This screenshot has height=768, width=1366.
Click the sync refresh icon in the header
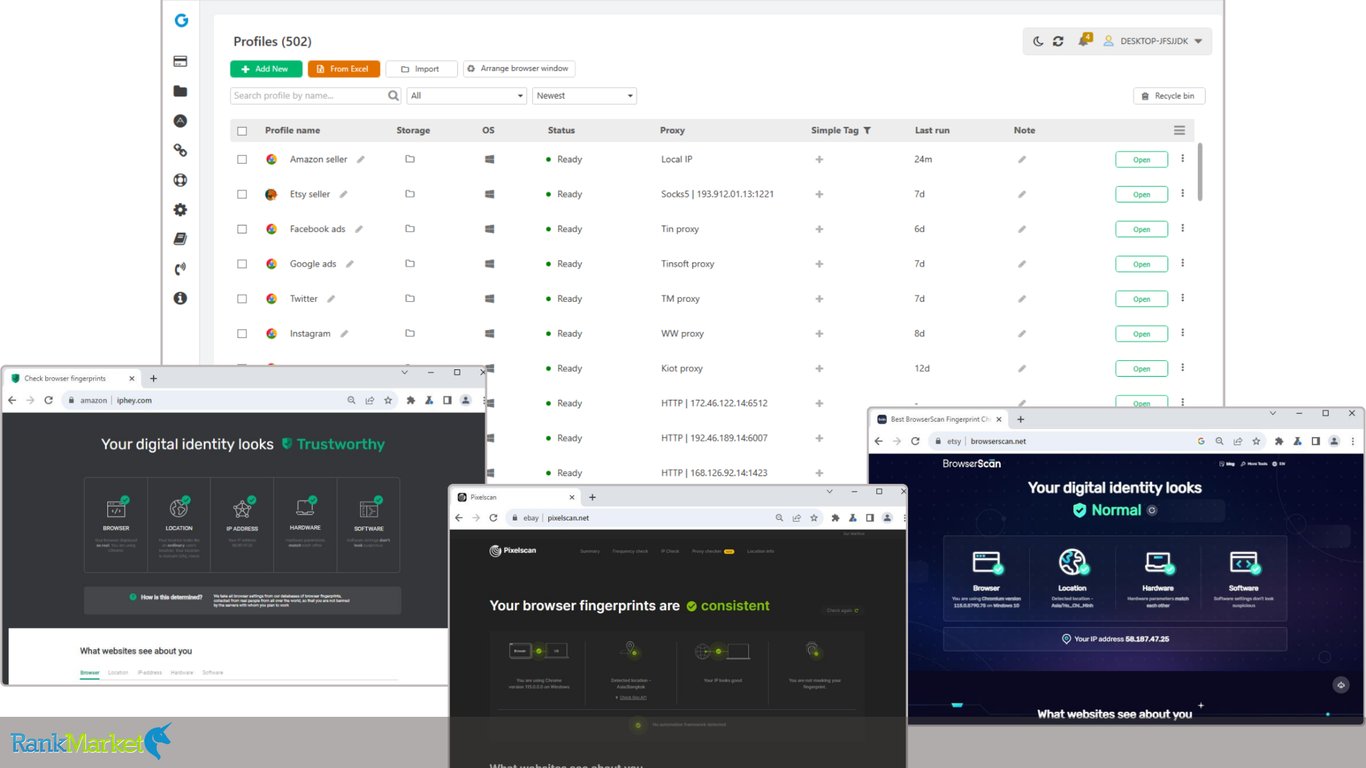[1058, 41]
